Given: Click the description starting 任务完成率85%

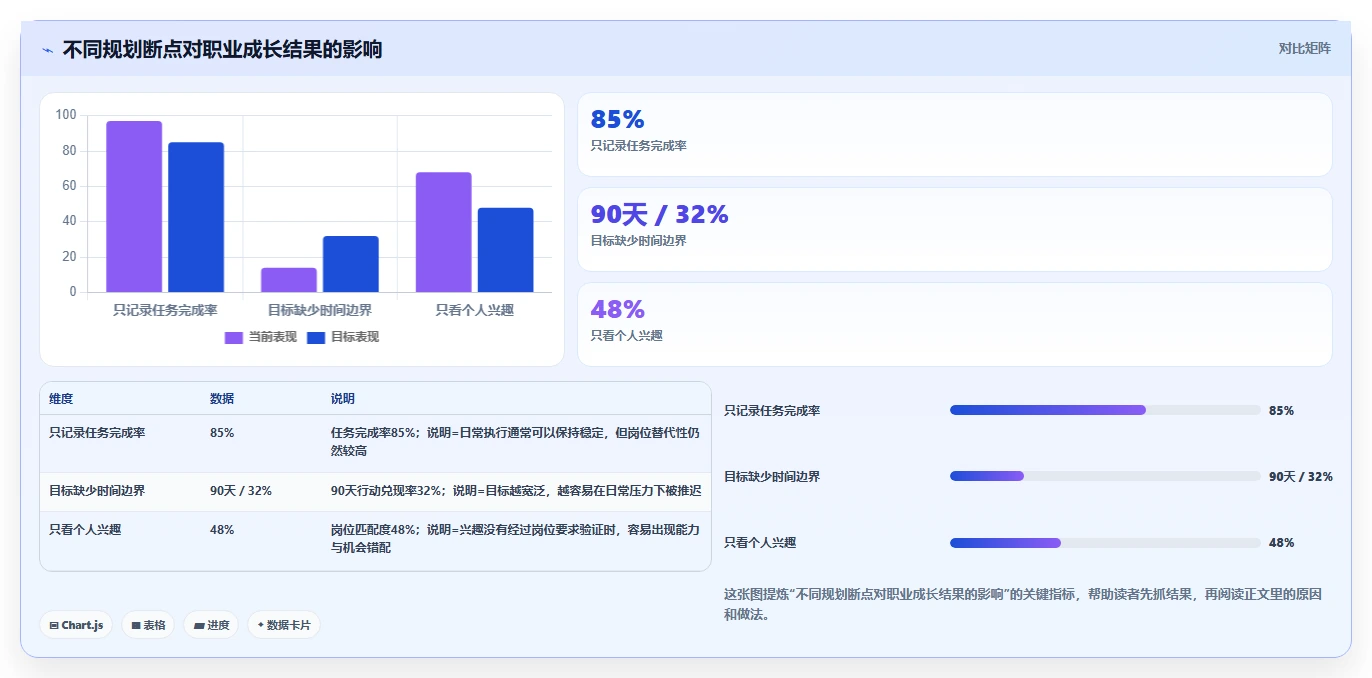Looking at the screenshot, I should coord(515,442).
